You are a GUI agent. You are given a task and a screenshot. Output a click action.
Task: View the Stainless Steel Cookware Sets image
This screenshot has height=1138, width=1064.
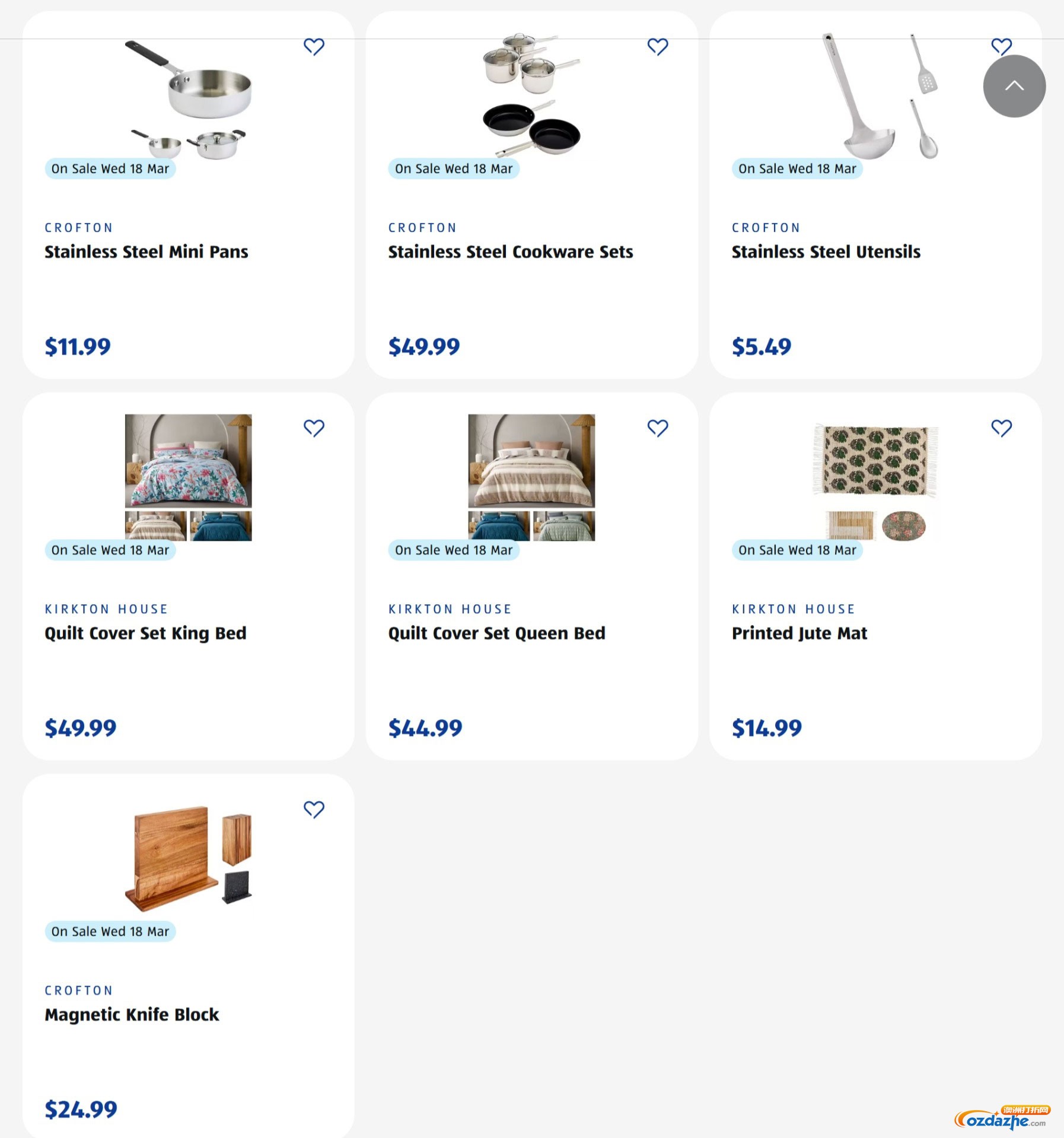tap(531, 95)
